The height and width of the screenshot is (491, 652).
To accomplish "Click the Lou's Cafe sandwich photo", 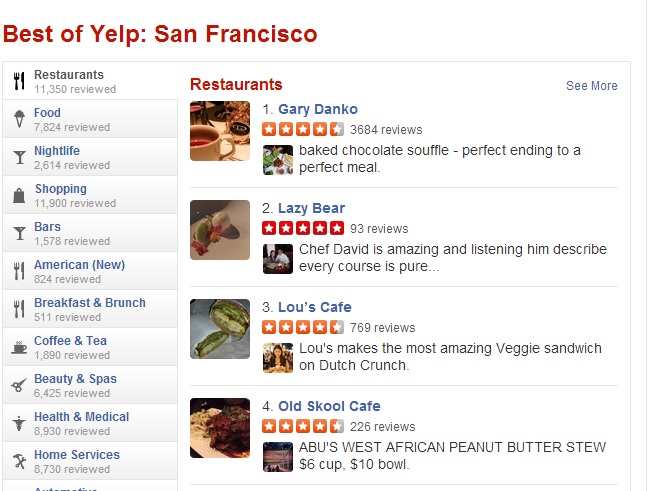I will click(x=220, y=329).
